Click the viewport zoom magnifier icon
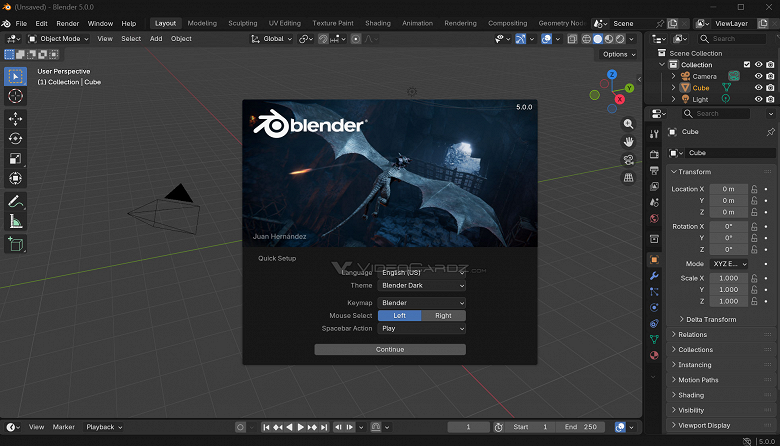The height and width of the screenshot is (446, 780). 628,124
